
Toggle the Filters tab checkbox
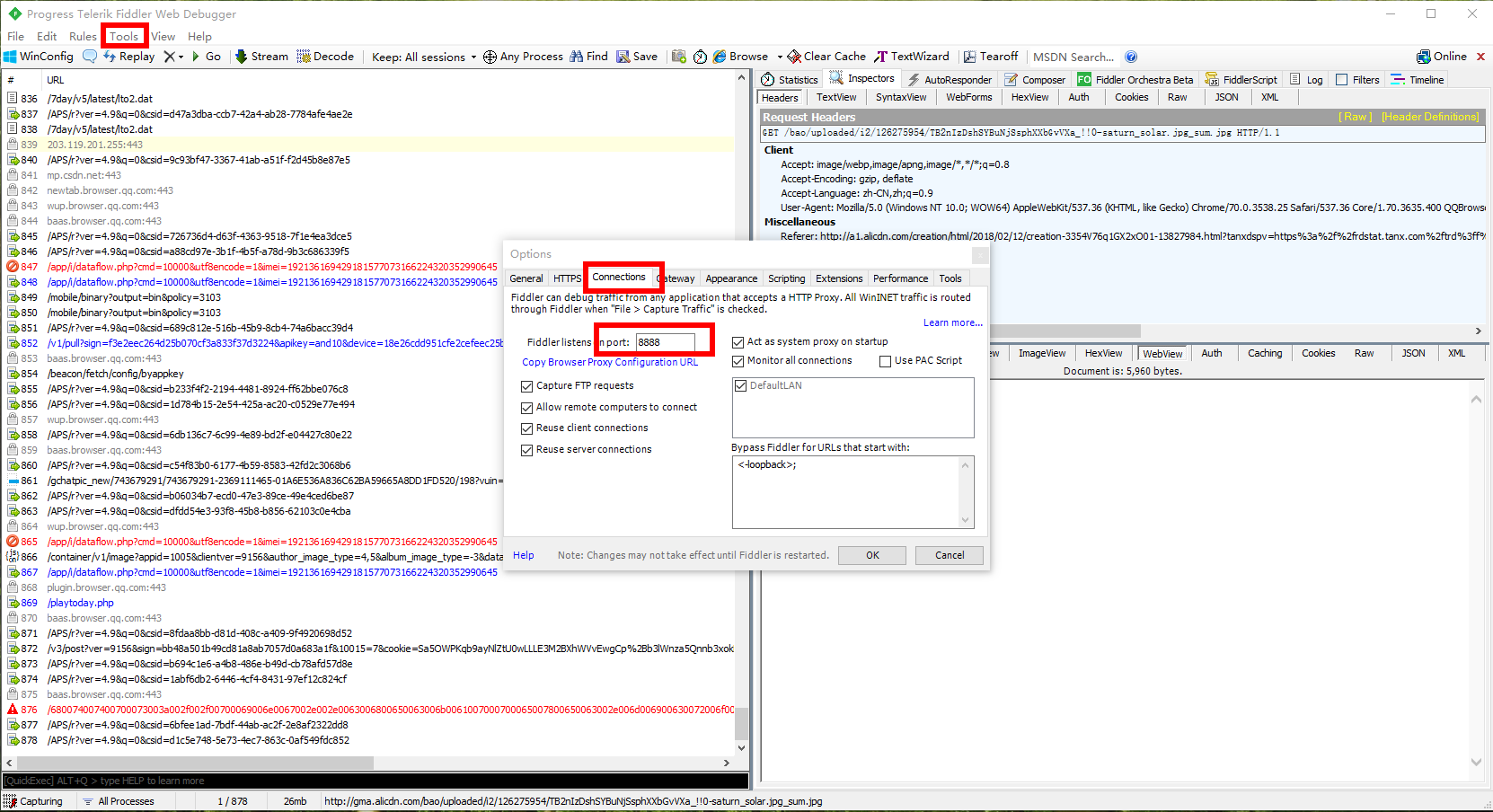(x=1342, y=80)
